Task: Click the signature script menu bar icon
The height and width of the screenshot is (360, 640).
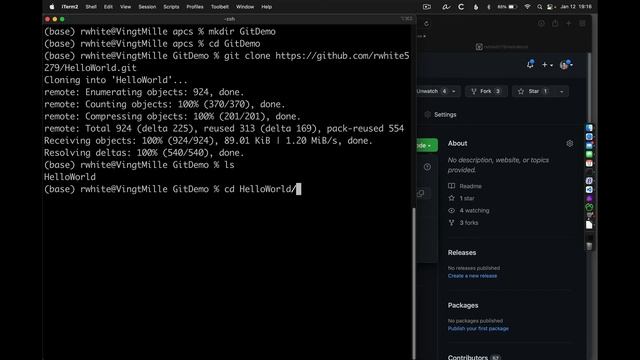Action: (446, 7)
